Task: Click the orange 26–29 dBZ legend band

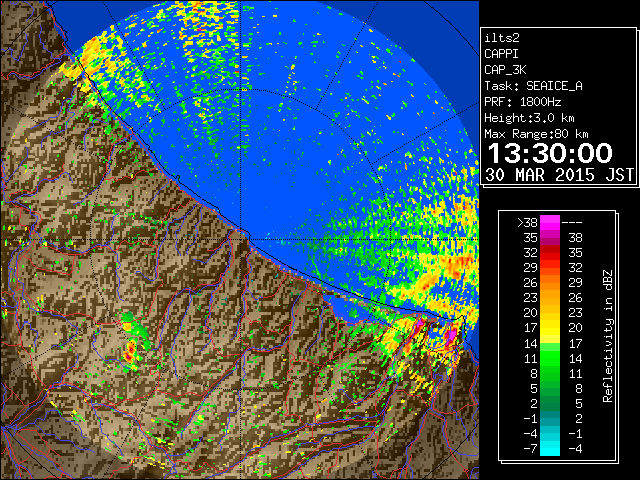Action: 550,282
